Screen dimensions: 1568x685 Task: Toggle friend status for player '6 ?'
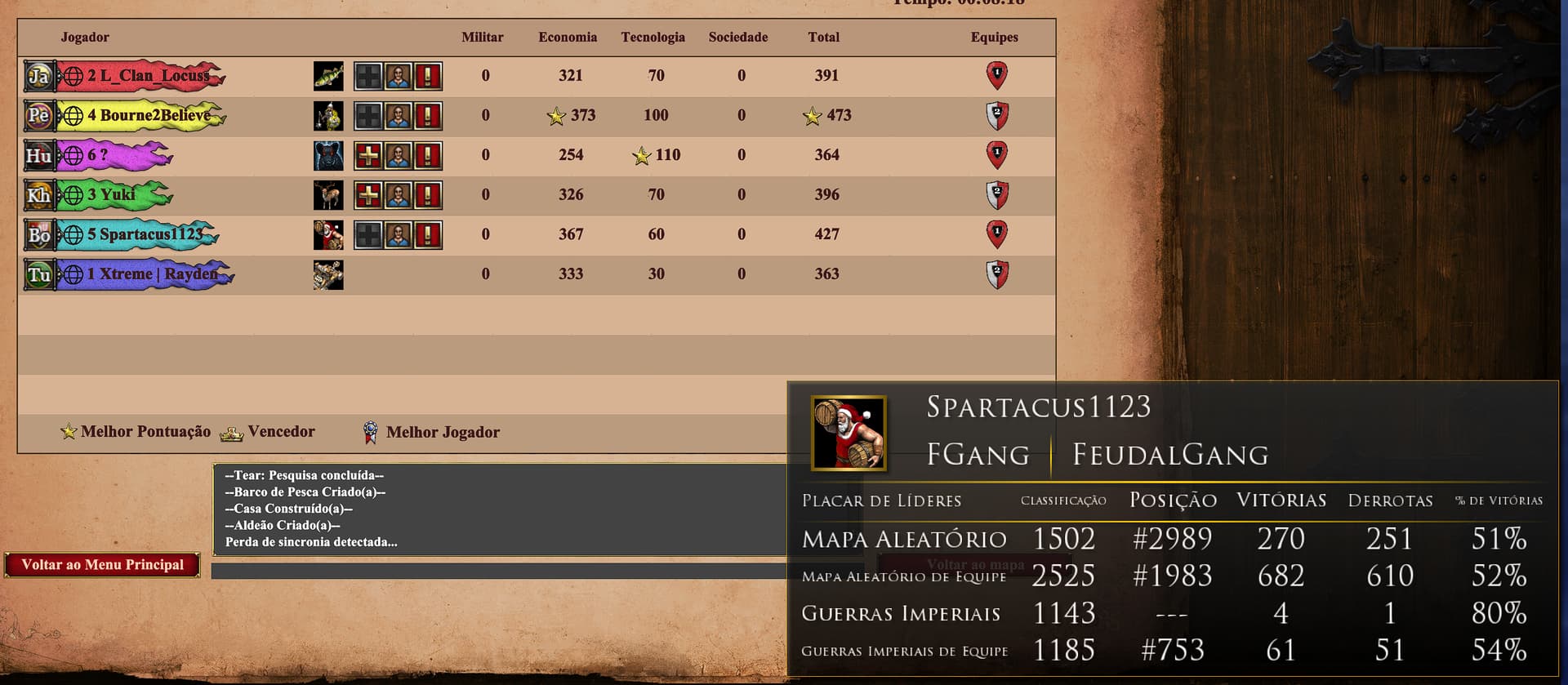pyautogui.click(x=369, y=155)
